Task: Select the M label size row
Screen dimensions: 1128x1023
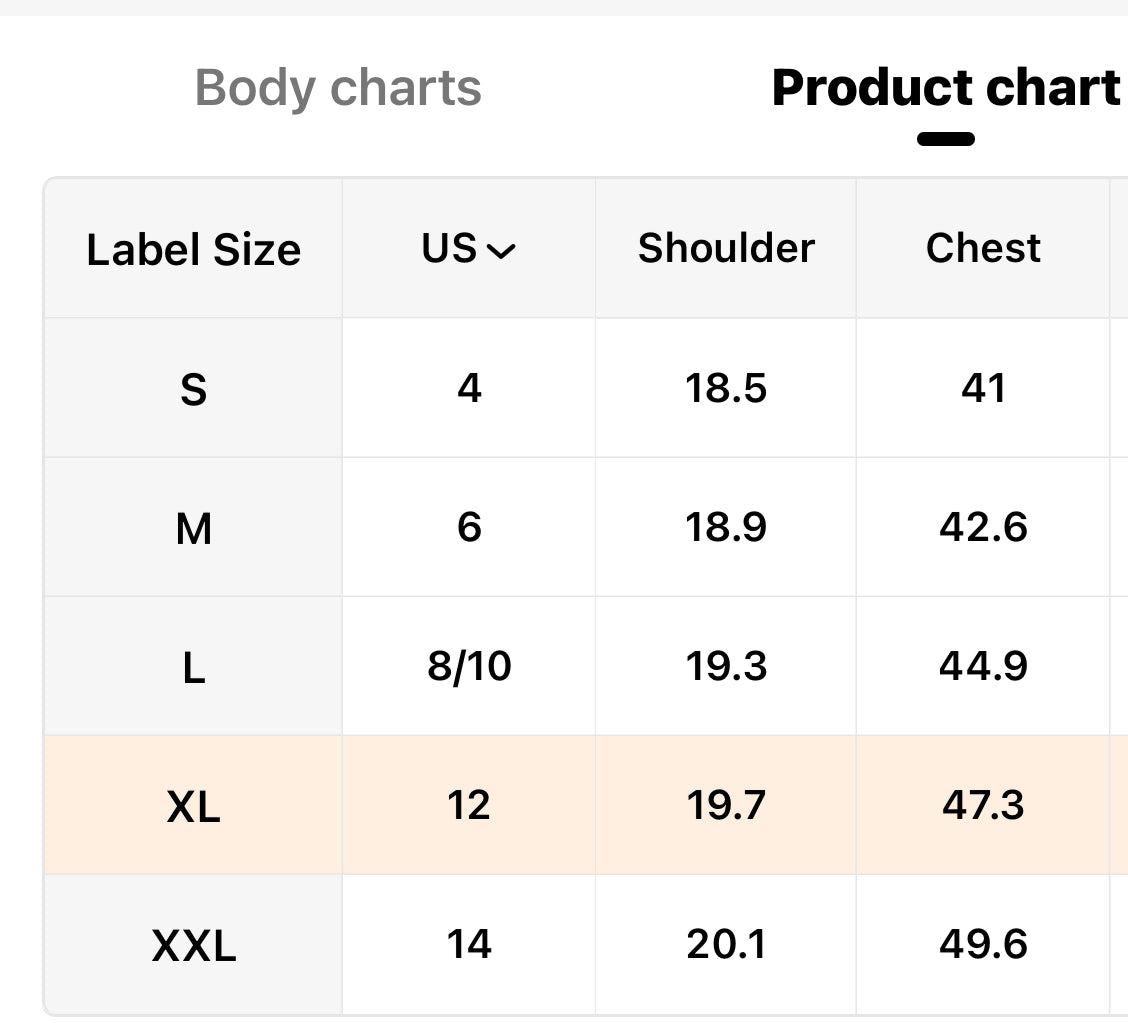Action: tap(193, 527)
